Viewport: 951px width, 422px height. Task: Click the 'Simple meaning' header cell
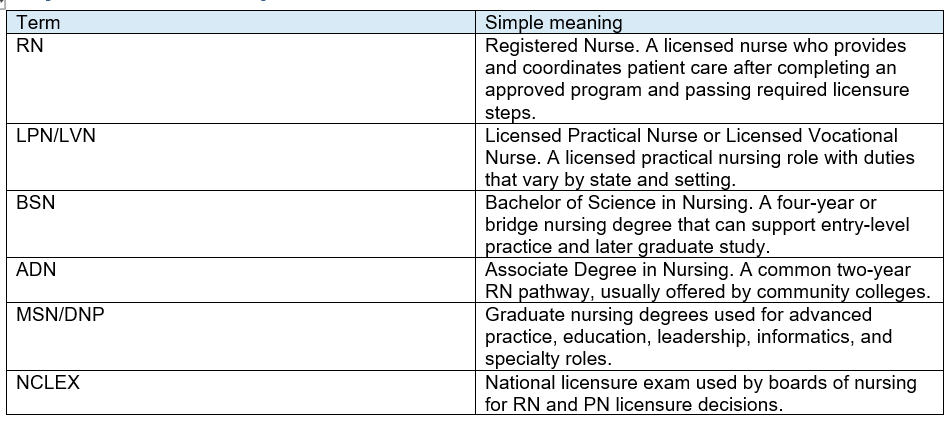coord(709,23)
